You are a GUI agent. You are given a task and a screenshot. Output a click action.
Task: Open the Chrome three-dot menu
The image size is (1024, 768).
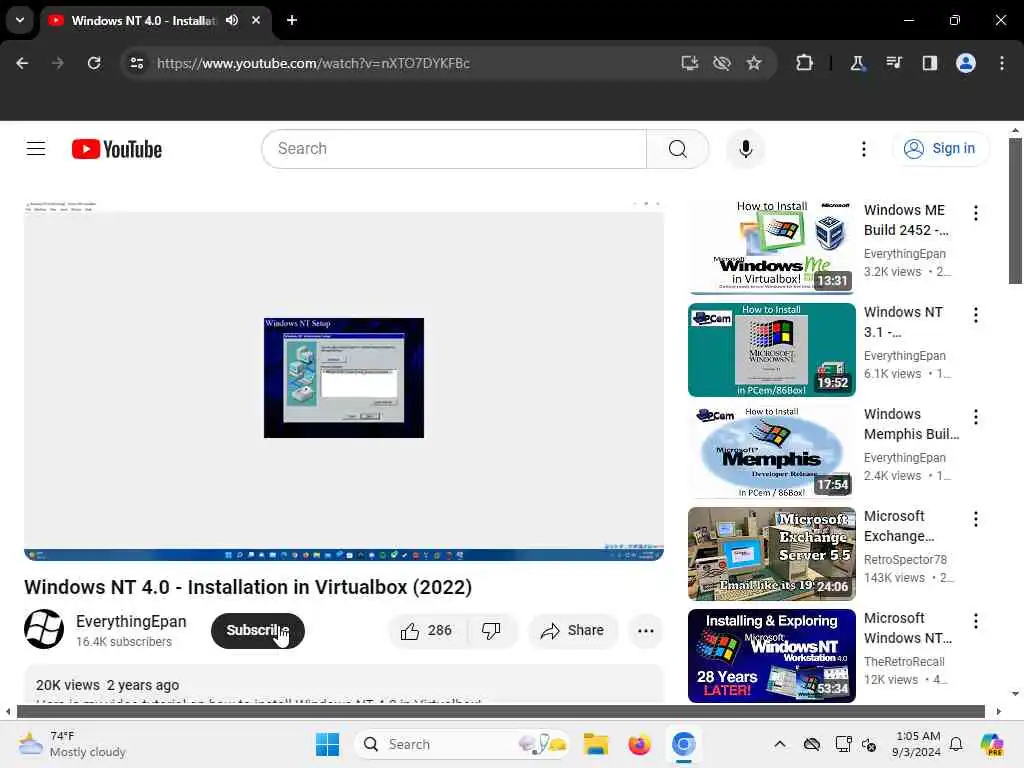pyautogui.click(x=1002, y=63)
